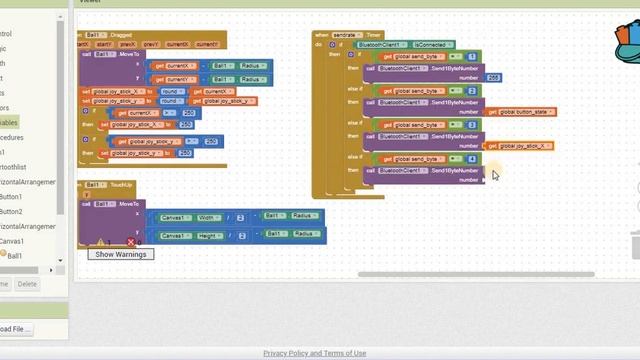This screenshot has height=360, width=640.
Task: Click the number 4 compared with send_byte
Action: 472,159
